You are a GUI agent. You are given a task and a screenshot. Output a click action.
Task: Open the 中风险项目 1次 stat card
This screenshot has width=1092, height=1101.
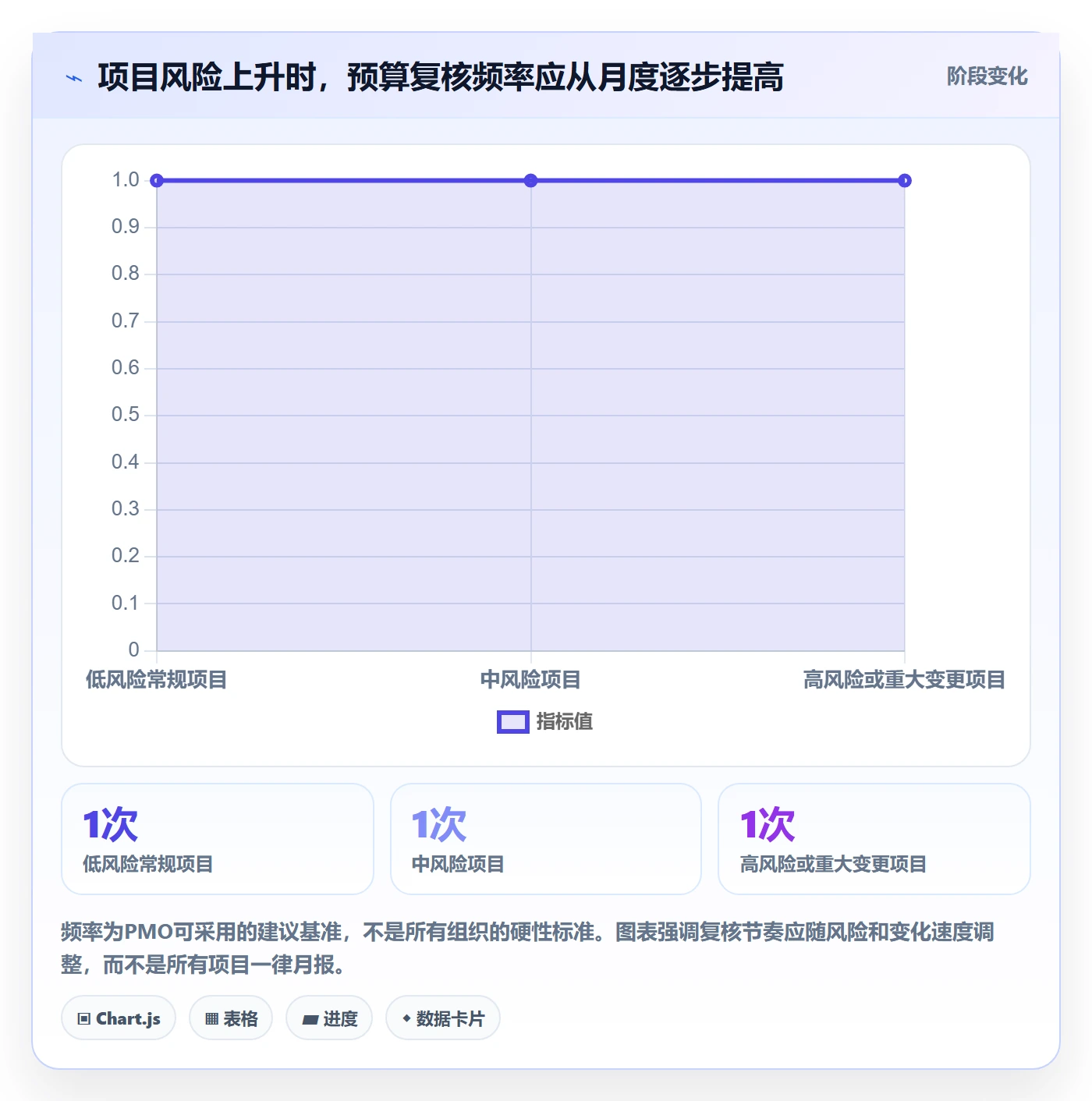click(546, 839)
